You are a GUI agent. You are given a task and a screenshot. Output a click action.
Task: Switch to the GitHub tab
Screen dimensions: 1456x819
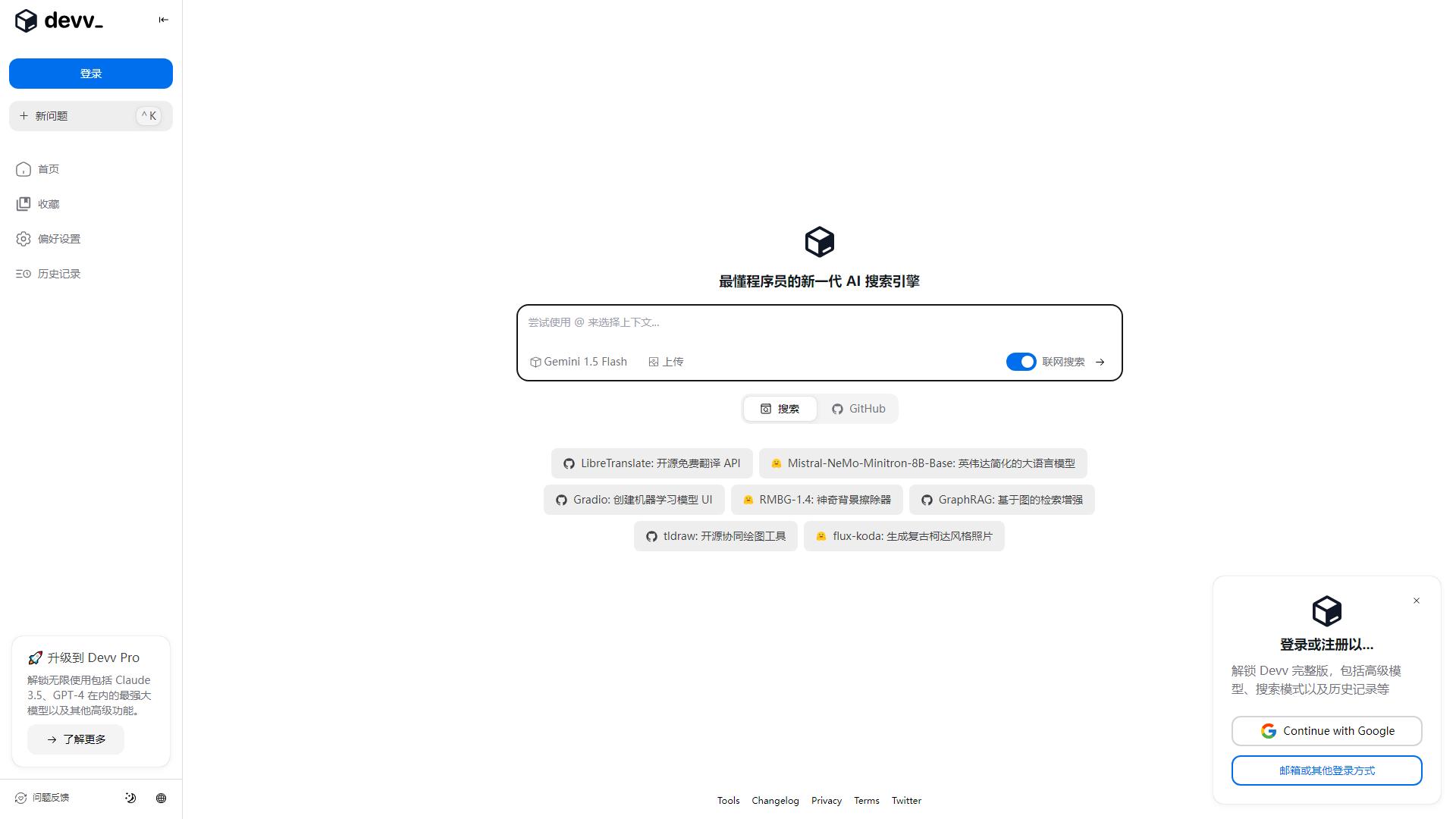[x=858, y=409]
